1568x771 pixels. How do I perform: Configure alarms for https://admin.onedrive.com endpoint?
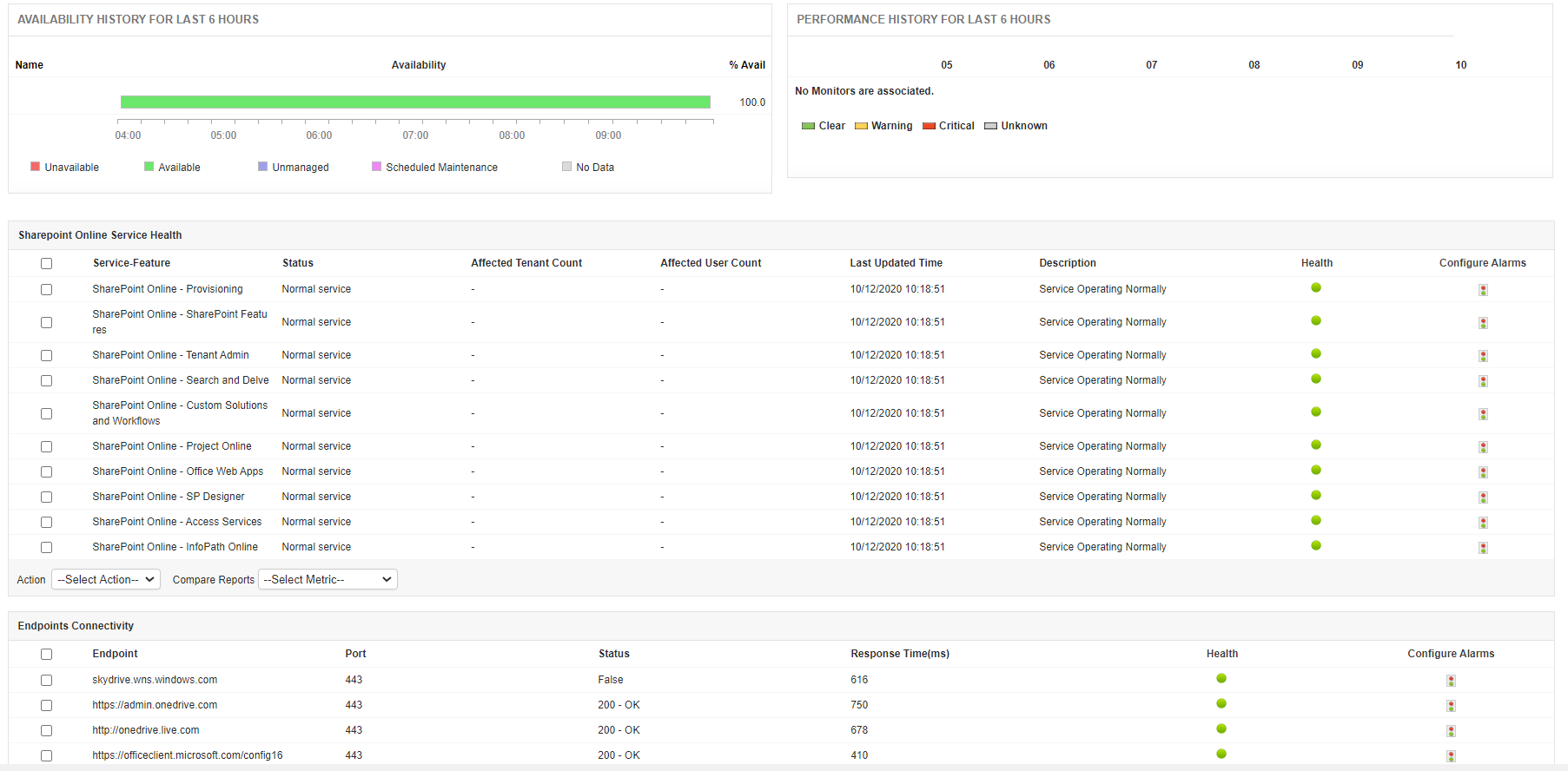click(1451, 706)
